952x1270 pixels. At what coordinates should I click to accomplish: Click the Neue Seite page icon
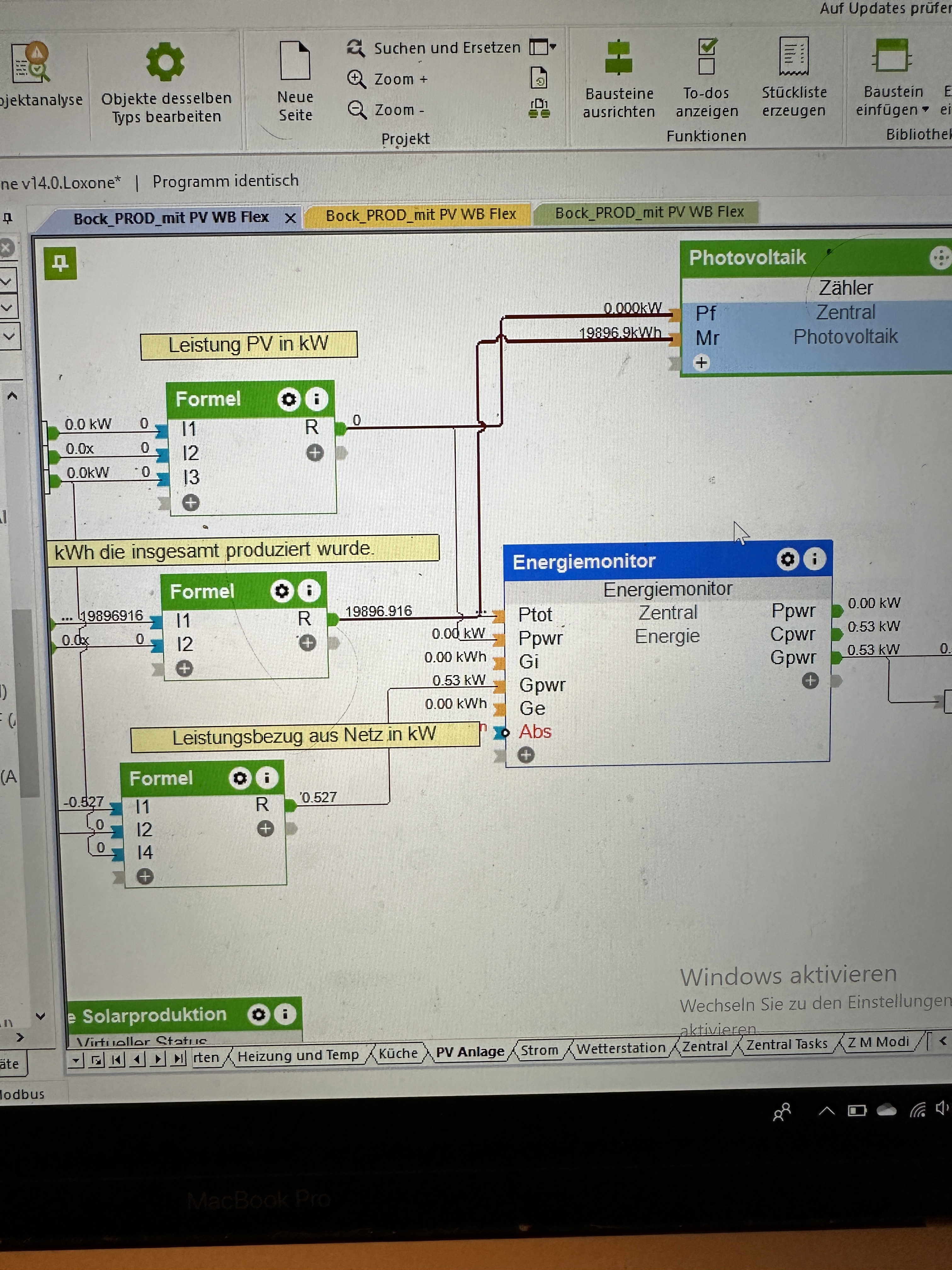click(295, 60)
